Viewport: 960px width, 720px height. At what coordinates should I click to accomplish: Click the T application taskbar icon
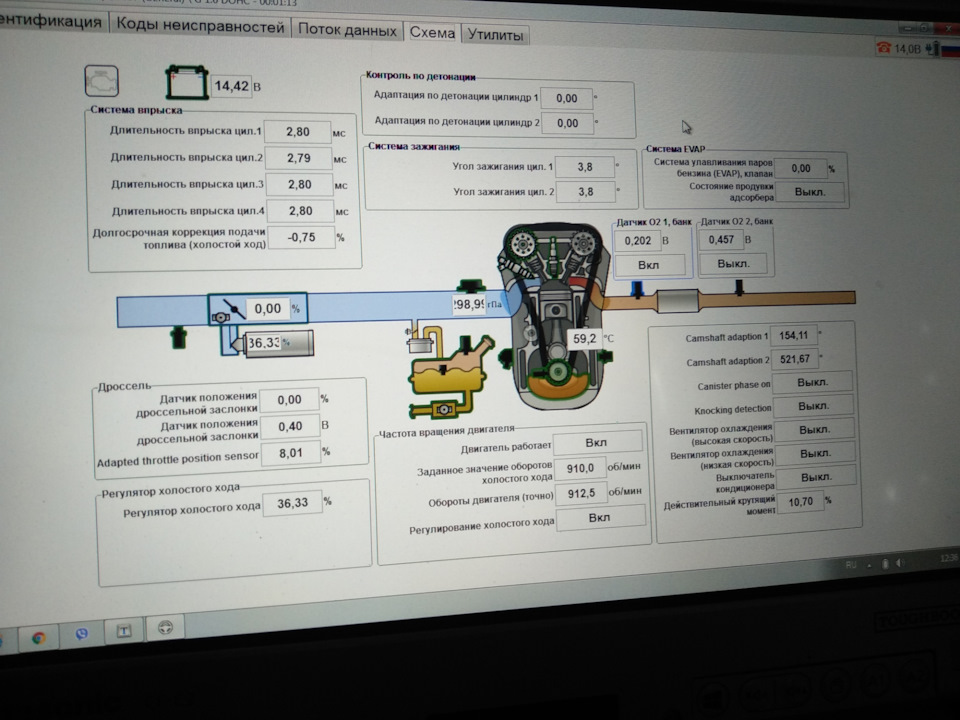pos(124,631)
